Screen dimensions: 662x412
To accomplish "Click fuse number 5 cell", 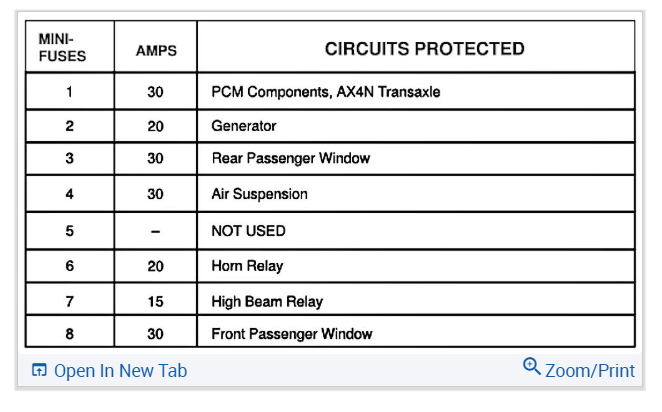I will coord(70,231).
